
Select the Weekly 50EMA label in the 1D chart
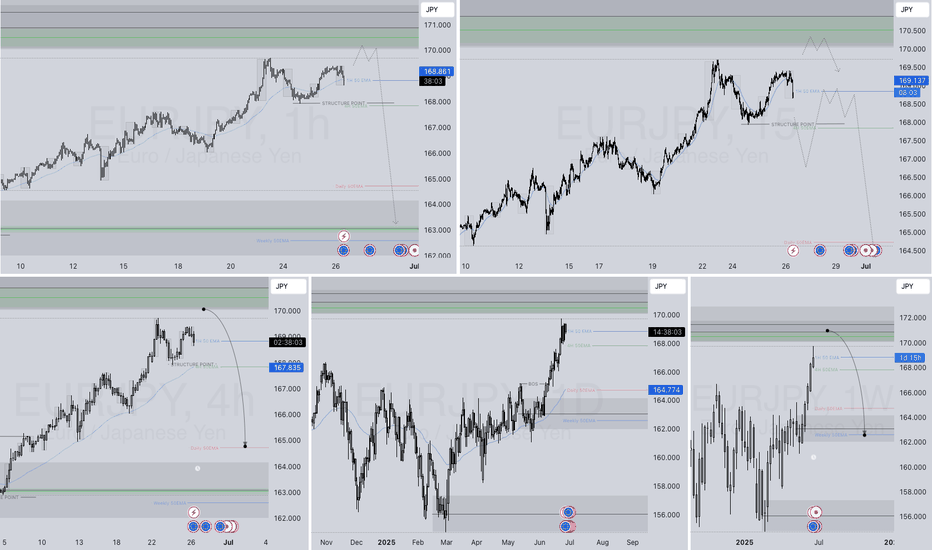coord(579,420)
